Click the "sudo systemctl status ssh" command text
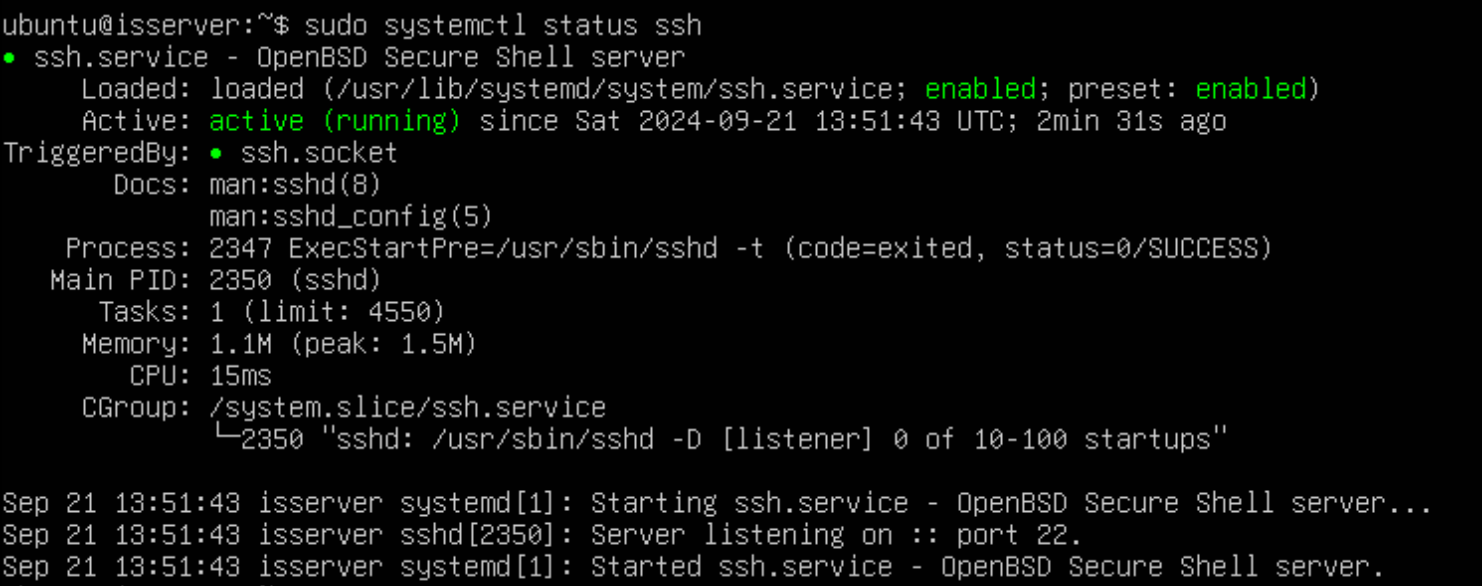 click(x=503, y=25)
